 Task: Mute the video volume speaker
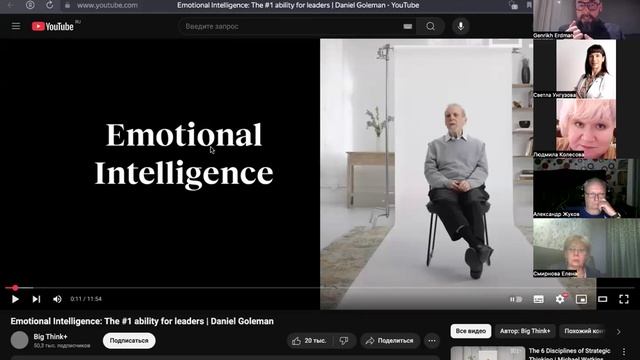point(57,299)
